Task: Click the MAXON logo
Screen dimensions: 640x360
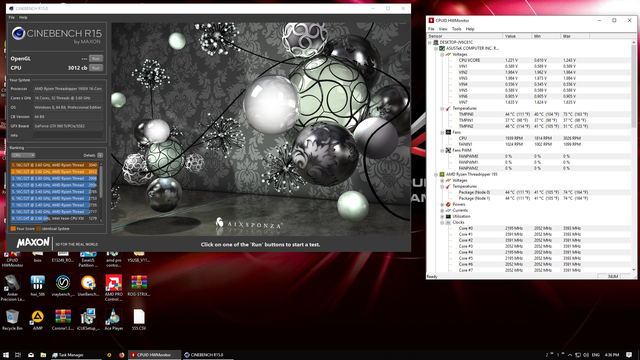Action: click(x=33, y=243)
